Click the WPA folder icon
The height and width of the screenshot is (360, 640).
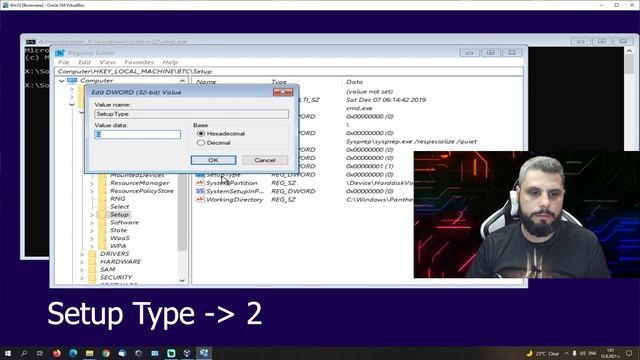point(102,246)
